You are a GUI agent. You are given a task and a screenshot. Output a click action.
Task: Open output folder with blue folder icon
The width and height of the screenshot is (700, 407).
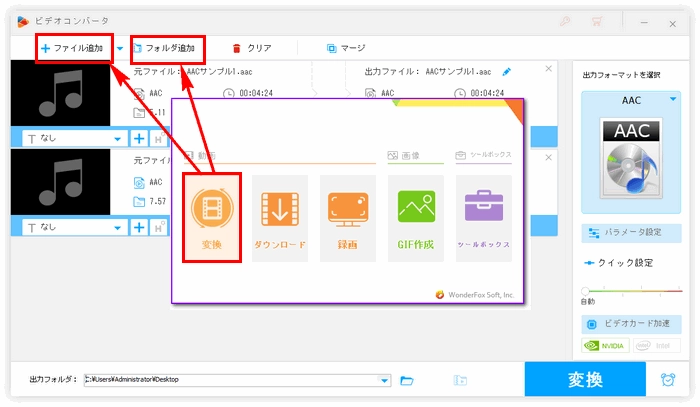[x=407, y=380]
